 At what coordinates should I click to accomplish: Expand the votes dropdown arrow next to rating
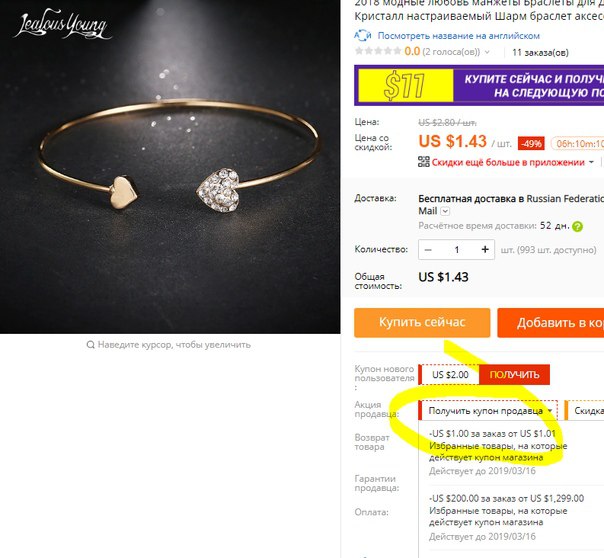pos(487,52)
